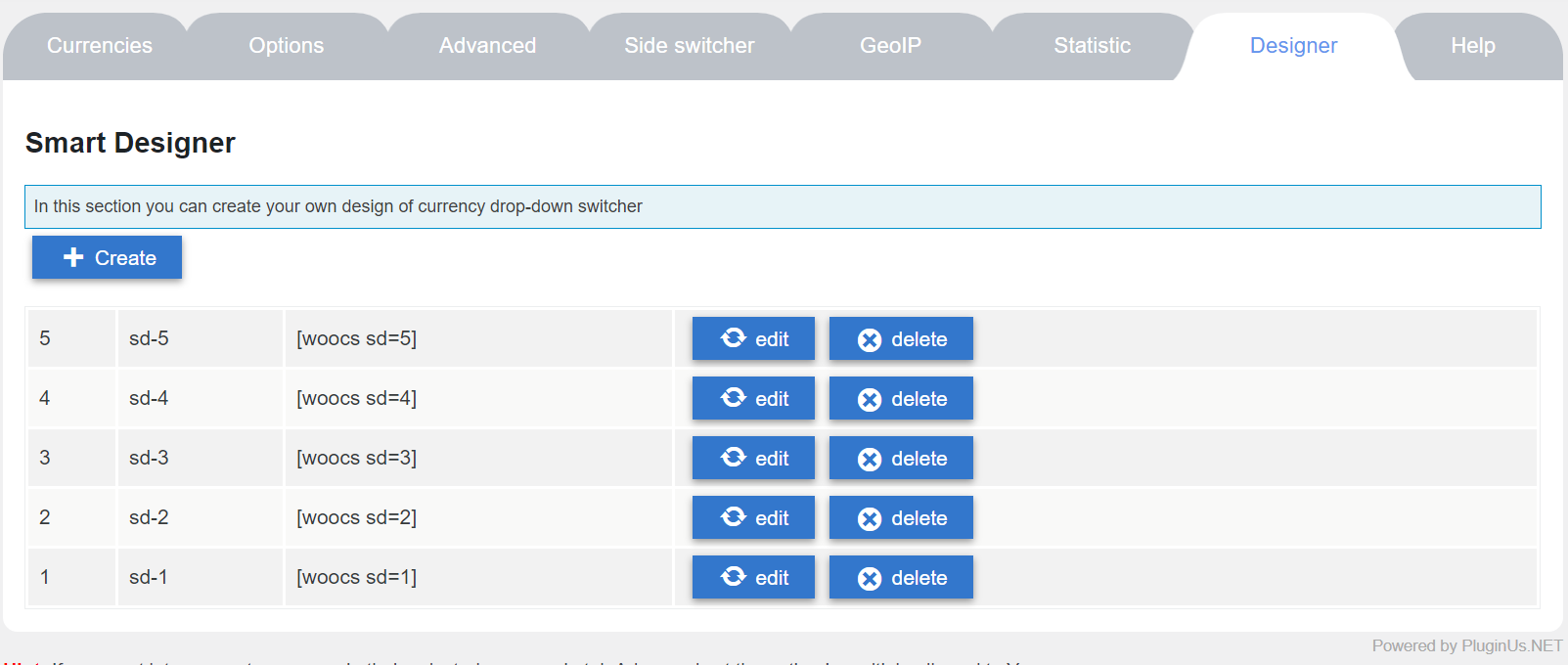Open the Currencies tab

100,46
